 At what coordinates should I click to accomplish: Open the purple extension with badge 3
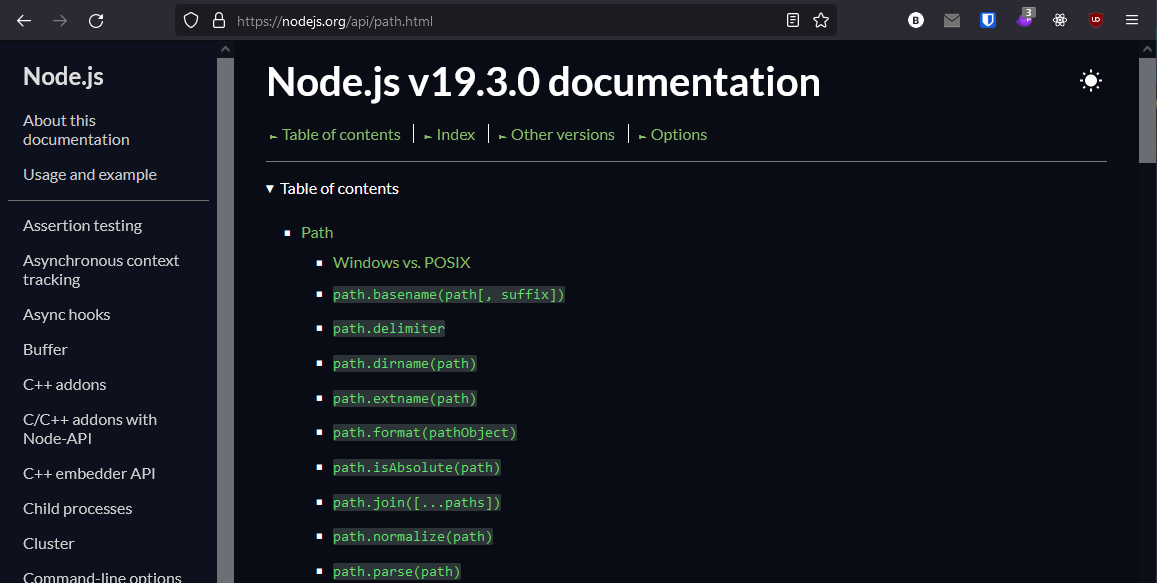click(x=1024, y=18)
